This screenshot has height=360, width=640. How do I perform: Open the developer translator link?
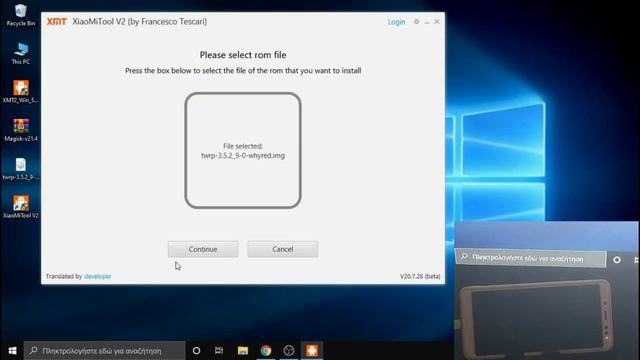point(98,276)
